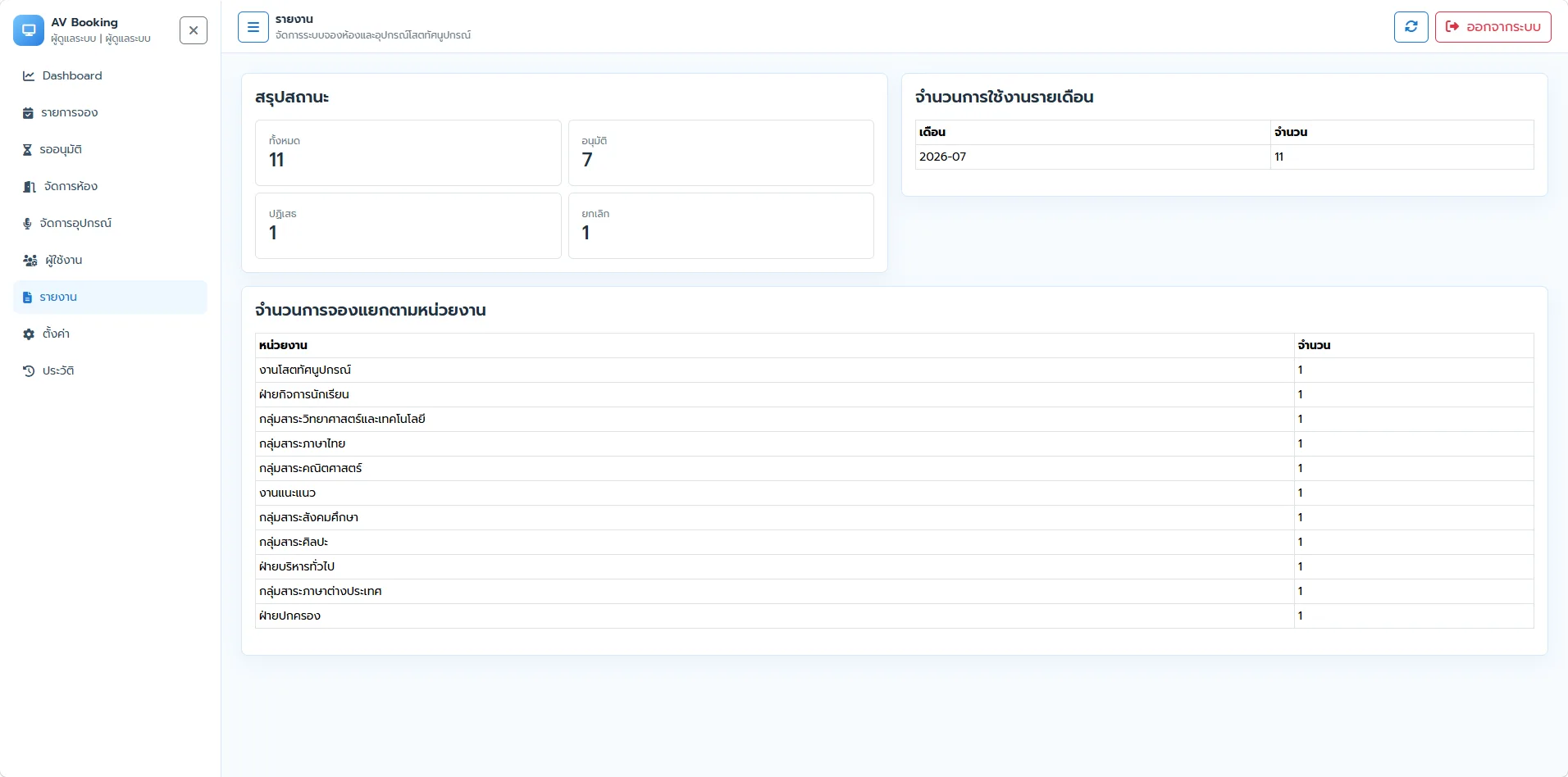Image resolution: width=1568 pixels, height=777 pixels.
Task: Click the เดือน column header
Action: point(1092,132)
